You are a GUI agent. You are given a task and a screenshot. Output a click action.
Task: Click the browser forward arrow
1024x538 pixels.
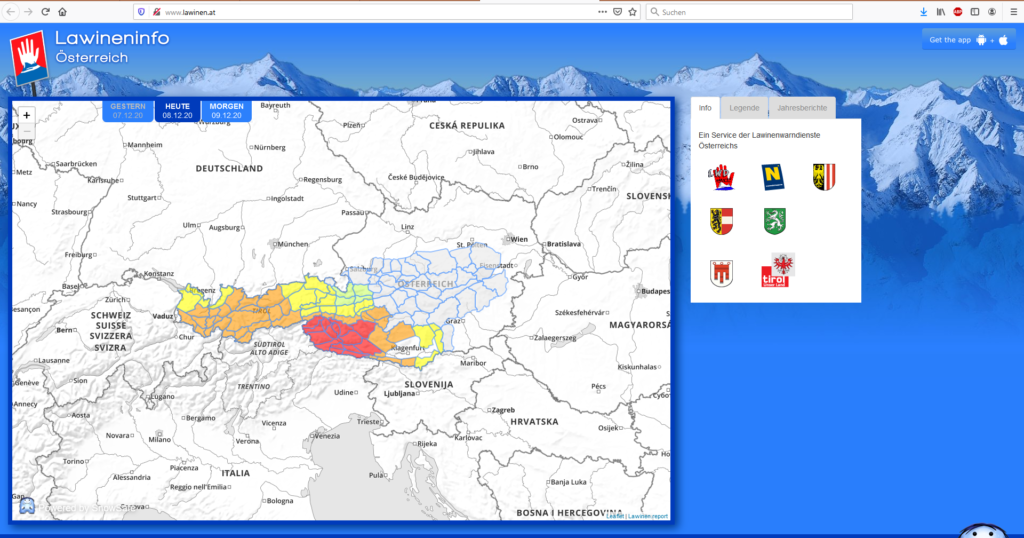click(x=28, y=12)
